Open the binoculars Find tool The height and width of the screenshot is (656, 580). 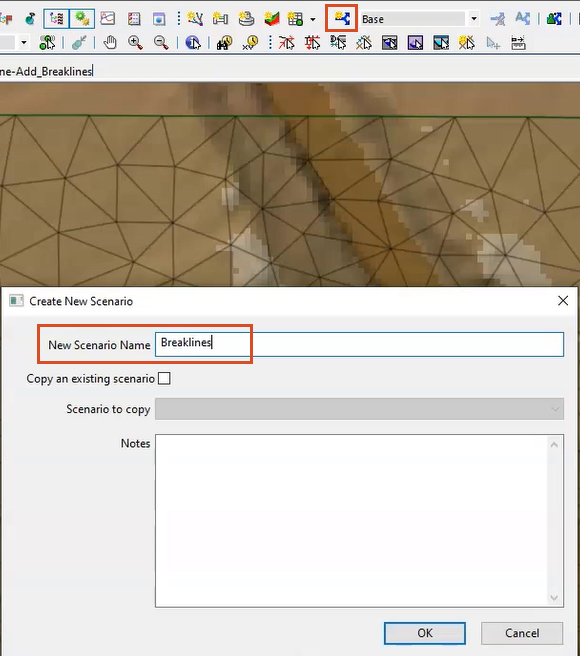click(x=224, y=43)
